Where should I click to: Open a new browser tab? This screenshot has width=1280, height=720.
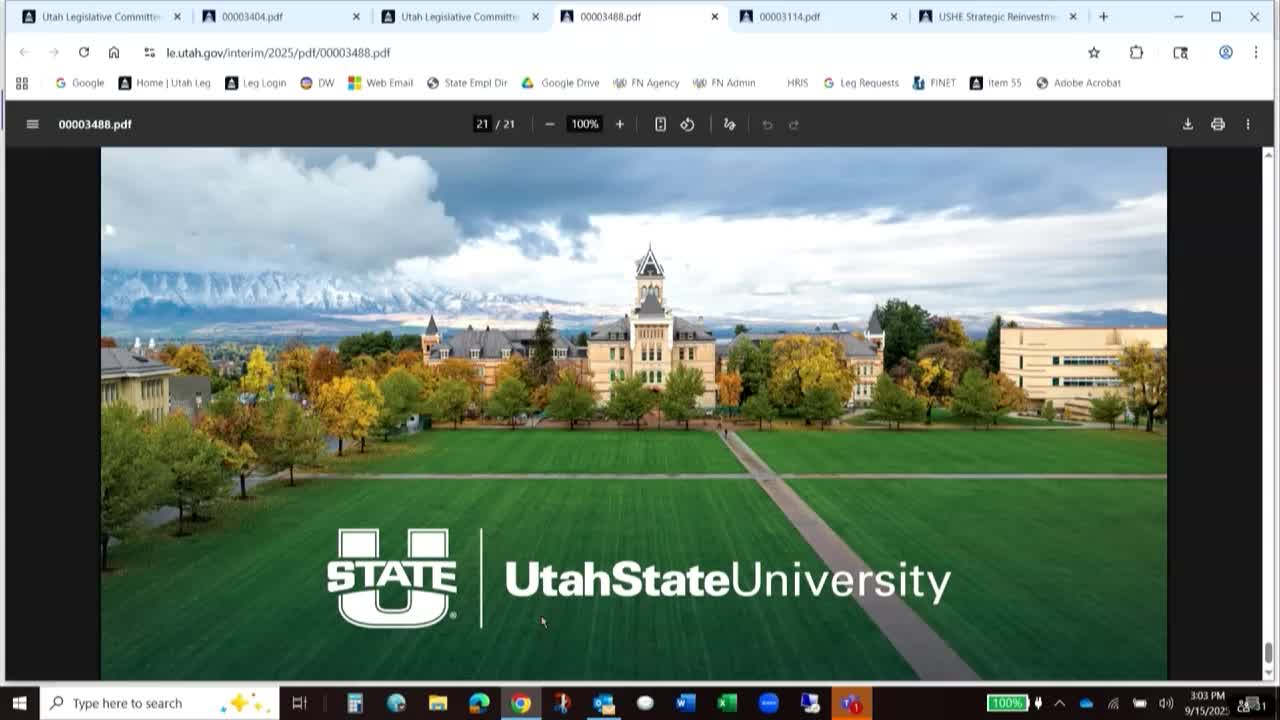point(1103,16)
